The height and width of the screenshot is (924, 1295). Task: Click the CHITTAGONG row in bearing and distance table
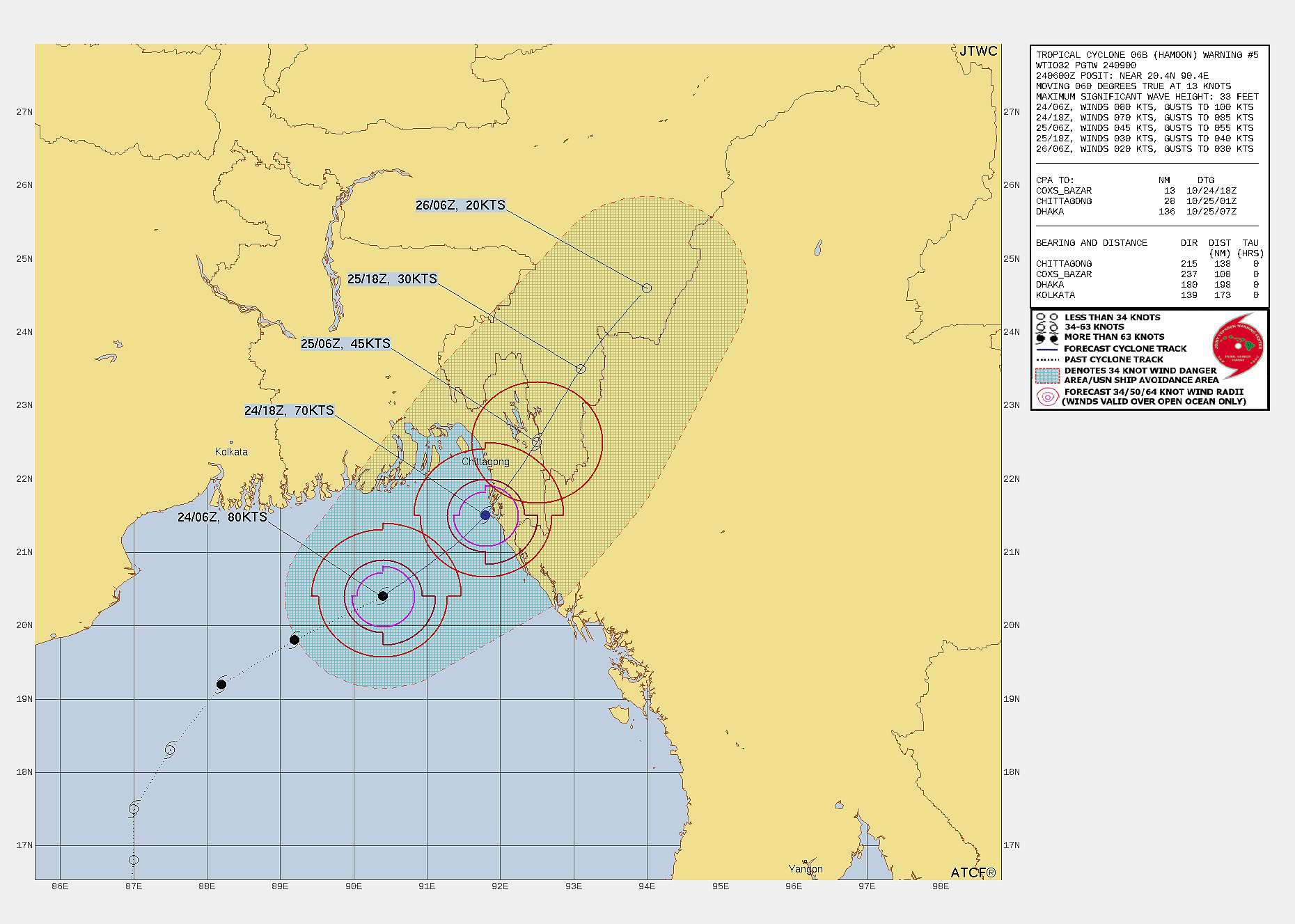[x=1147, y=264]
